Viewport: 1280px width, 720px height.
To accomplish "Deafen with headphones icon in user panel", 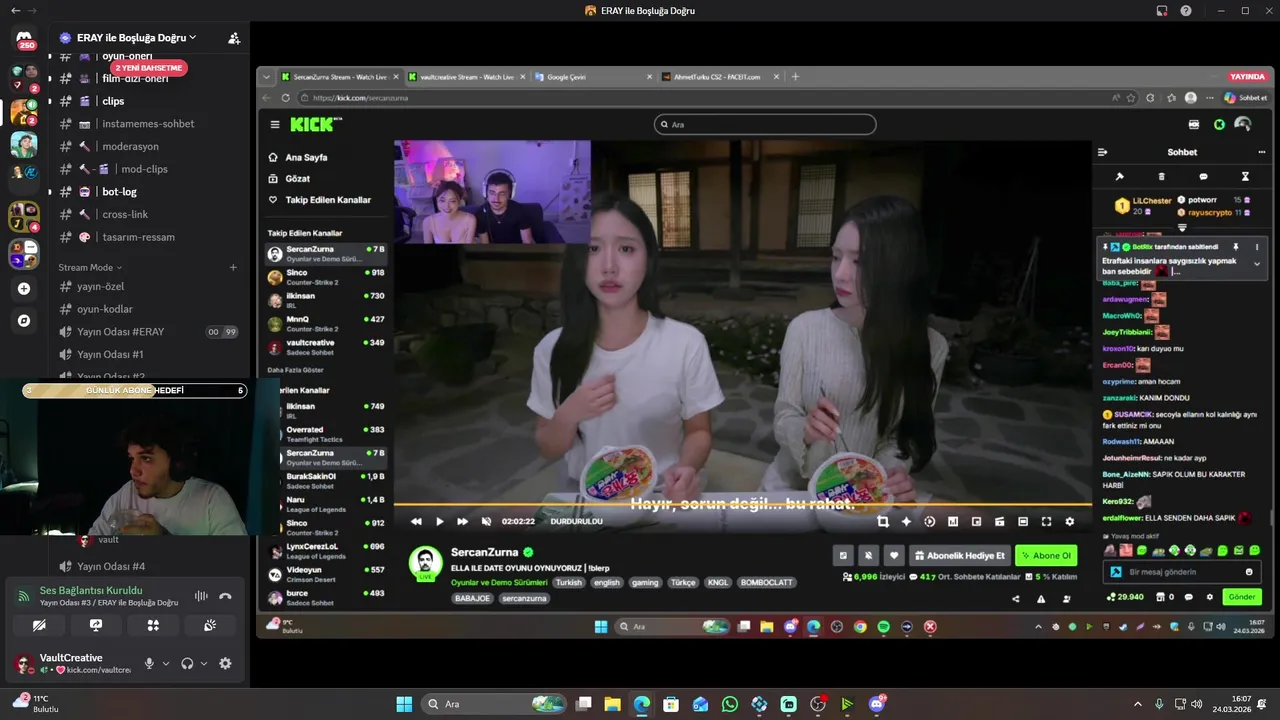I will click(187, 663).
